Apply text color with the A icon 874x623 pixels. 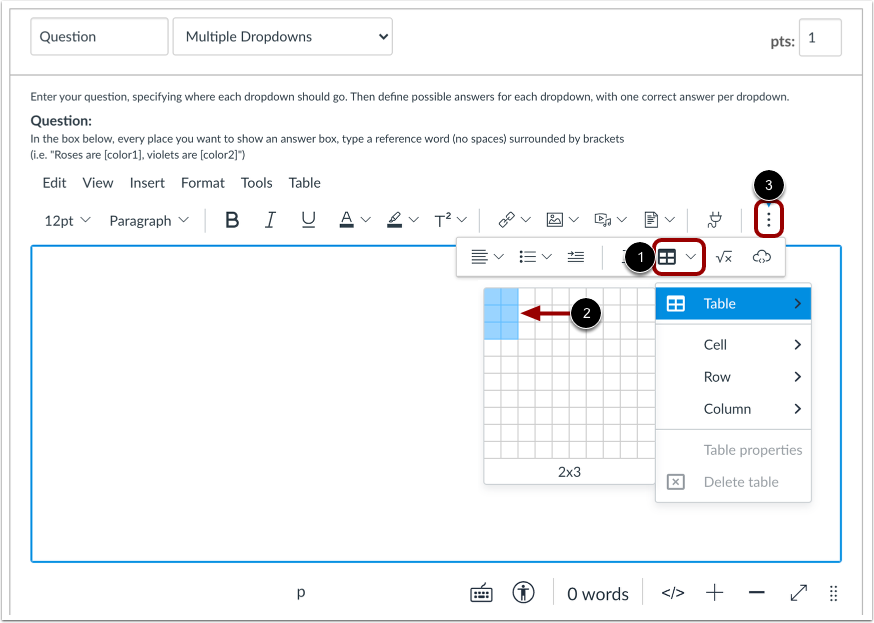pyautogui.click(x=347, y=221)
